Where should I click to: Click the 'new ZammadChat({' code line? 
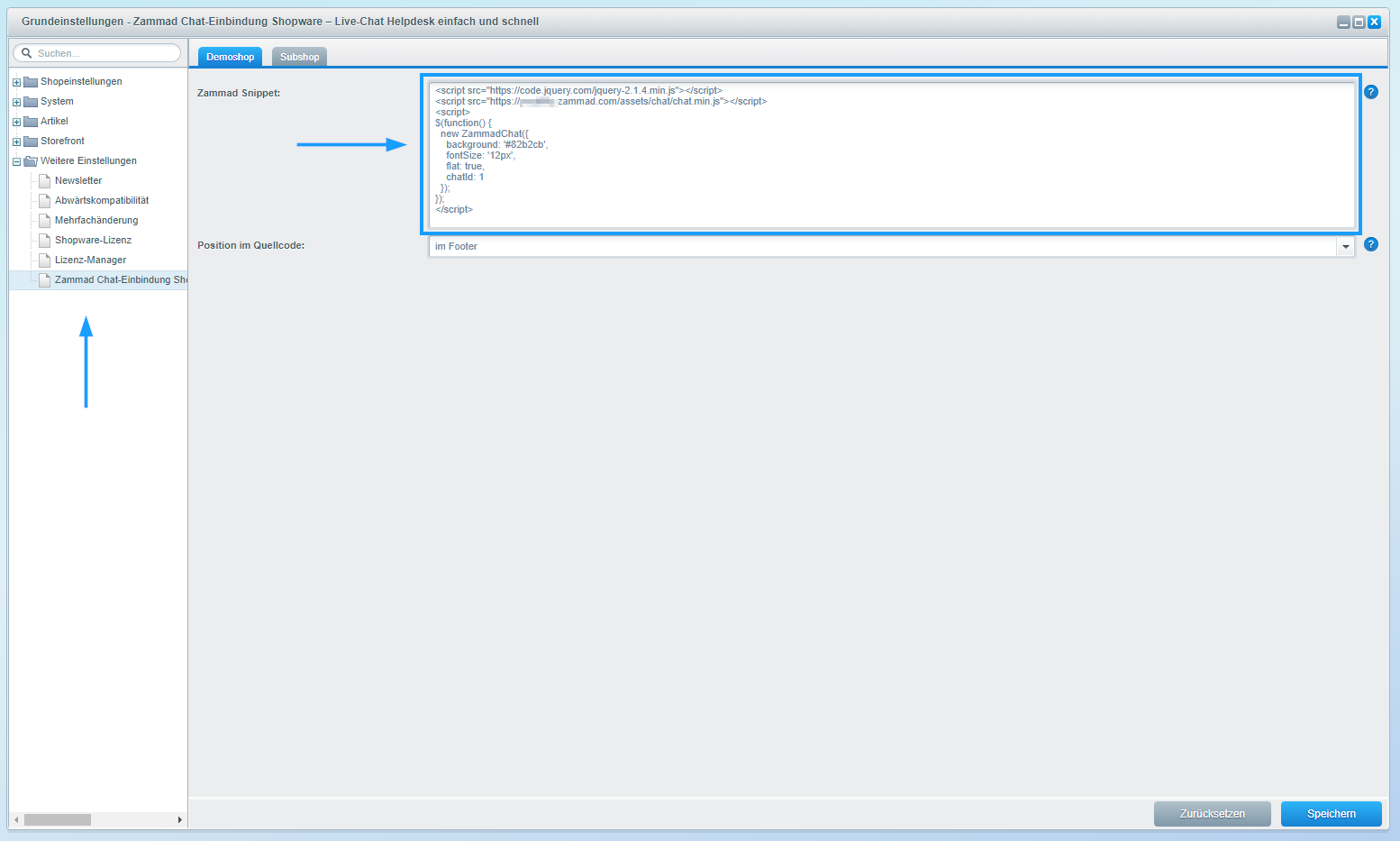[485, 133]
